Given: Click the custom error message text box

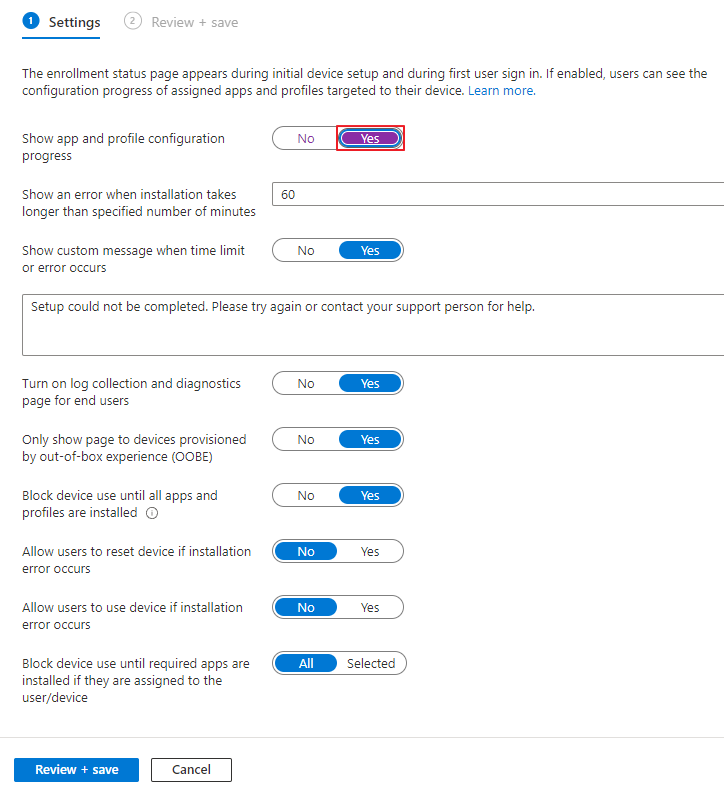Looking at the screenshot, I should click(x=373, y=325).
